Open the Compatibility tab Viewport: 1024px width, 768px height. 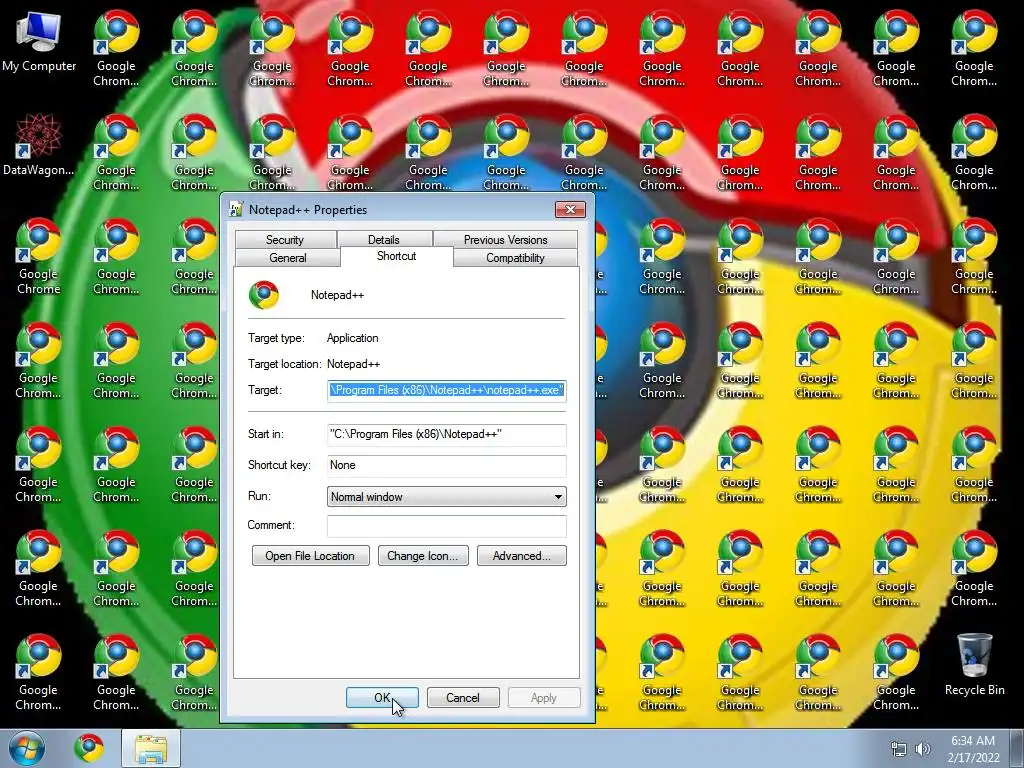pos(515,258)
